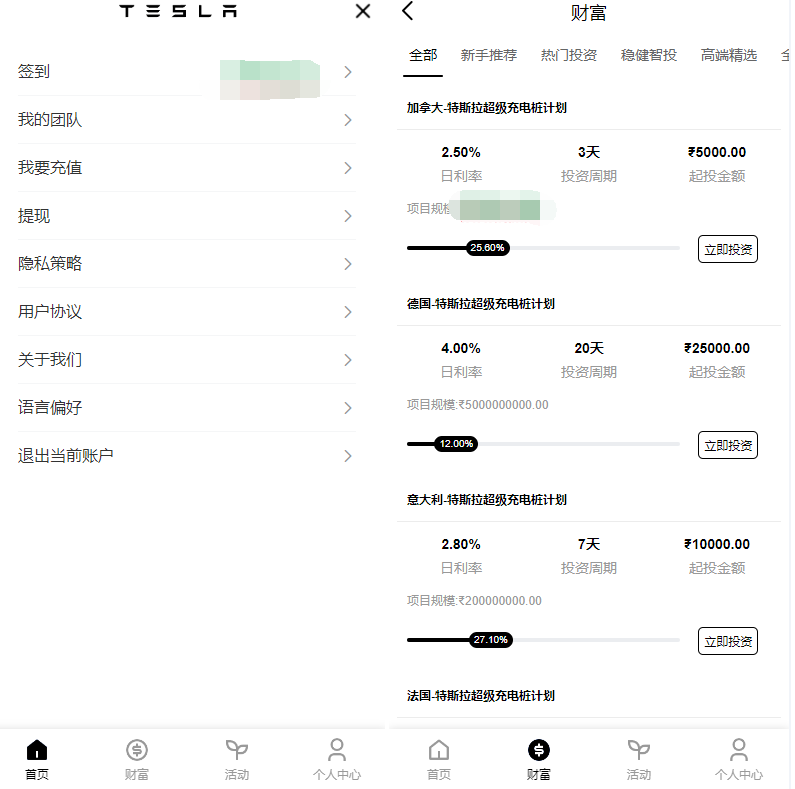Close the Tesla menu with X icon
795x789 pixels.
click(x=363, y=11)
